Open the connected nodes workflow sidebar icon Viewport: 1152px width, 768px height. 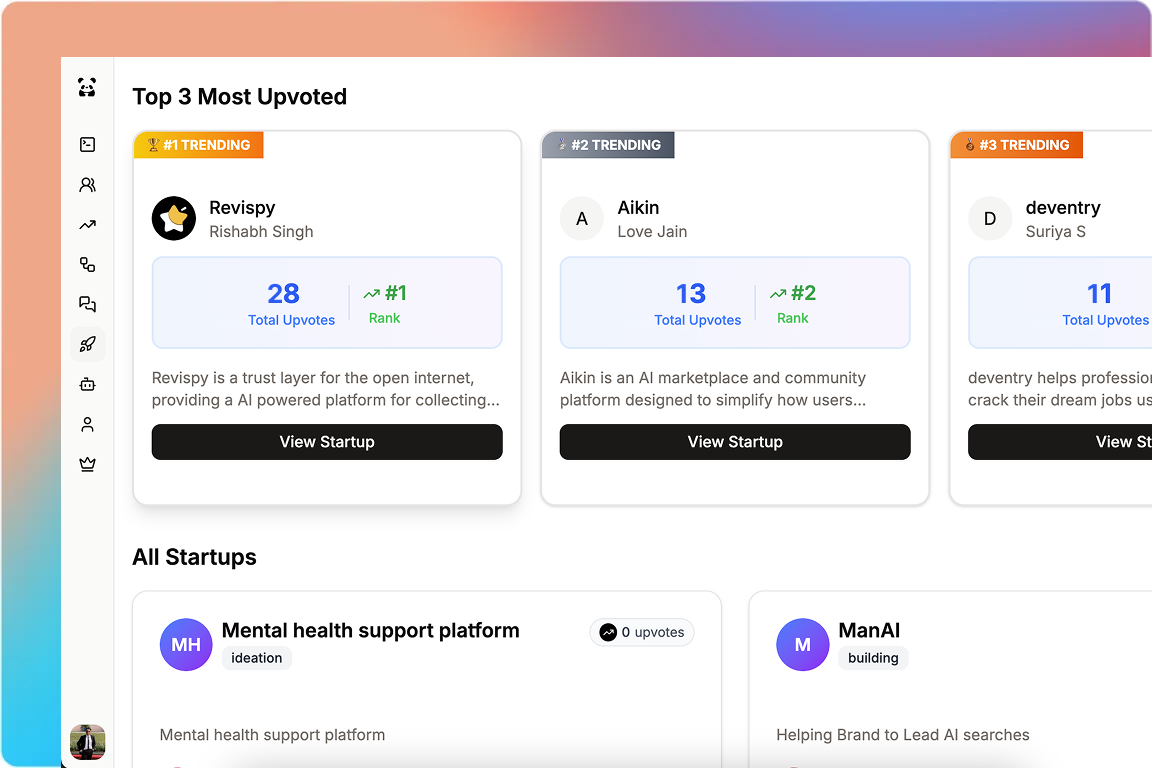click(x=87, y=265)
